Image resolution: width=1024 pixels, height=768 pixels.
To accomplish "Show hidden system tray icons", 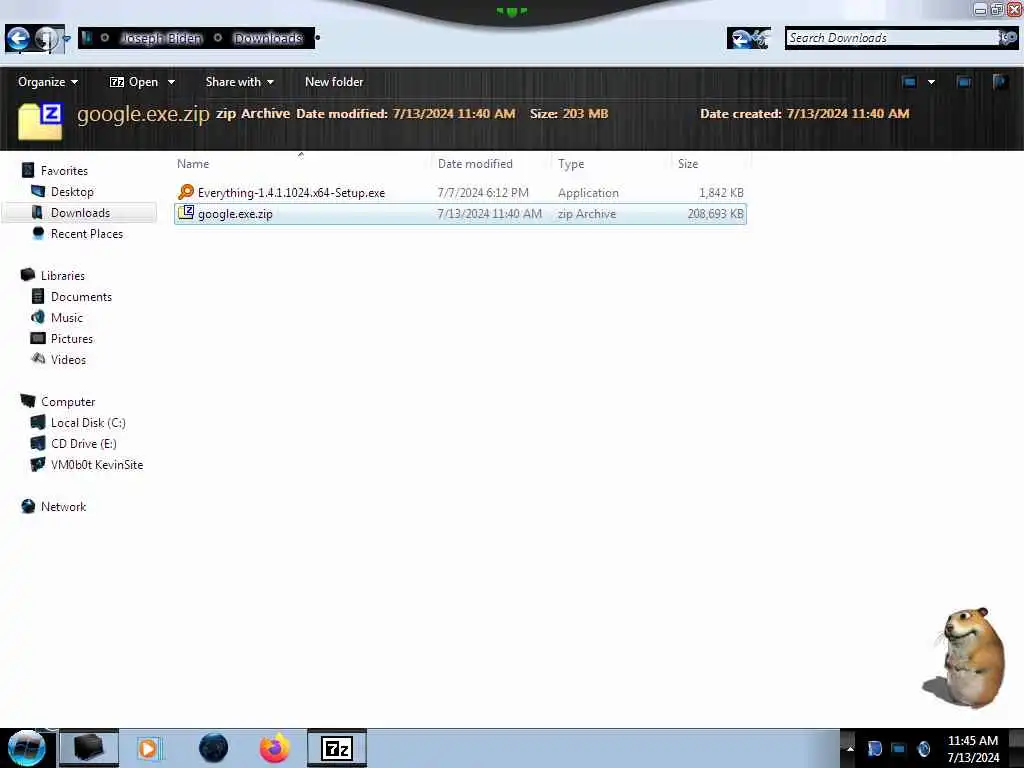I will (x=850, y=748).
